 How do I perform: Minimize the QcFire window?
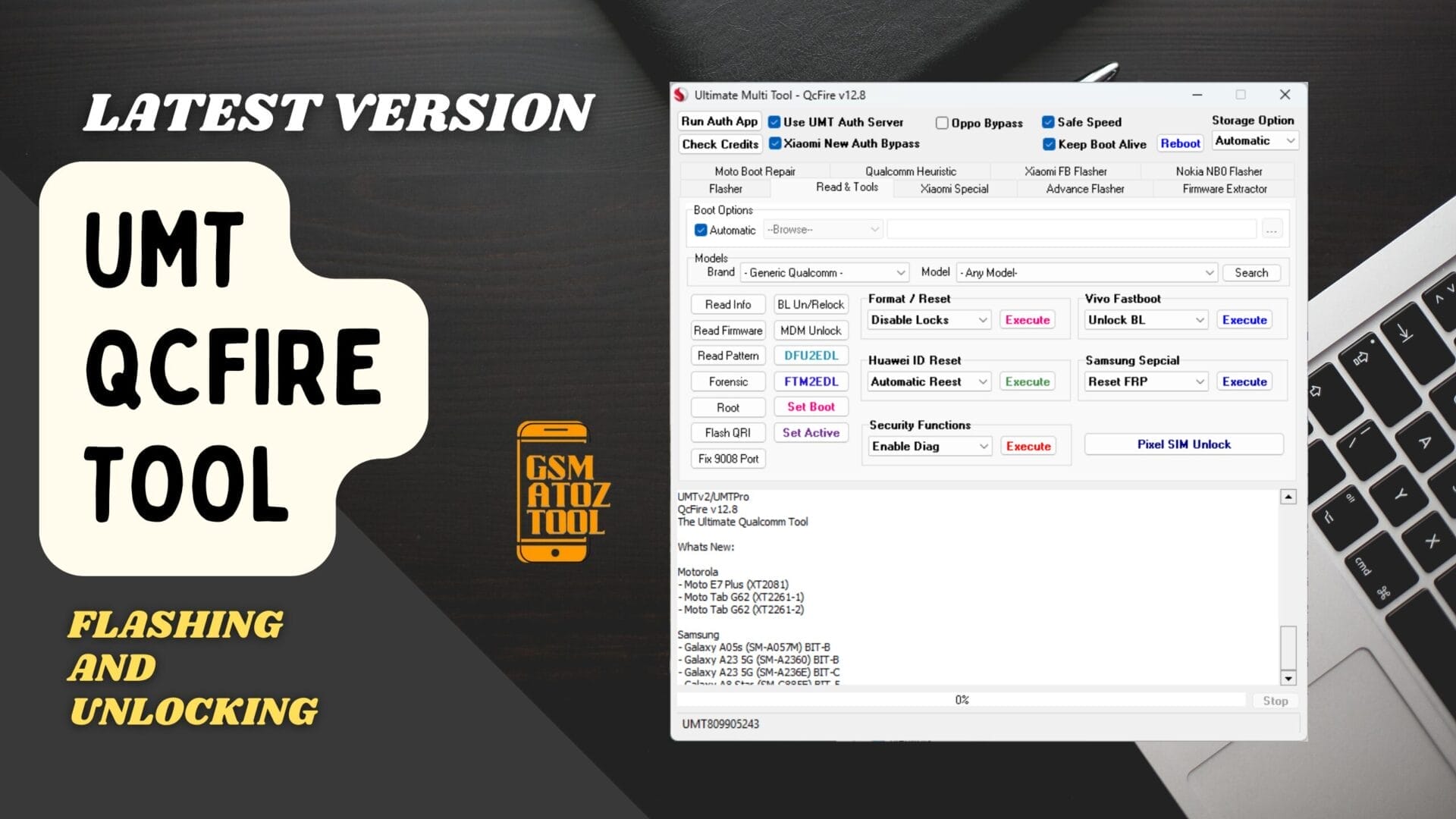1197,95
